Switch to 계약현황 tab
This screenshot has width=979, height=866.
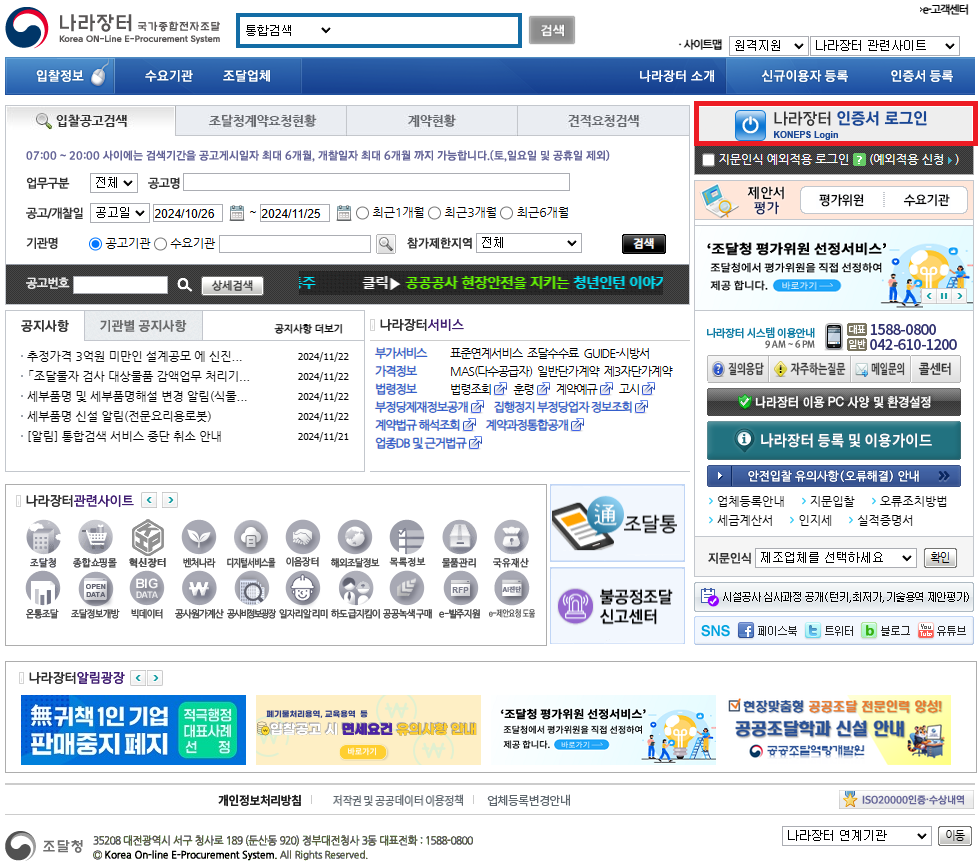432,121
